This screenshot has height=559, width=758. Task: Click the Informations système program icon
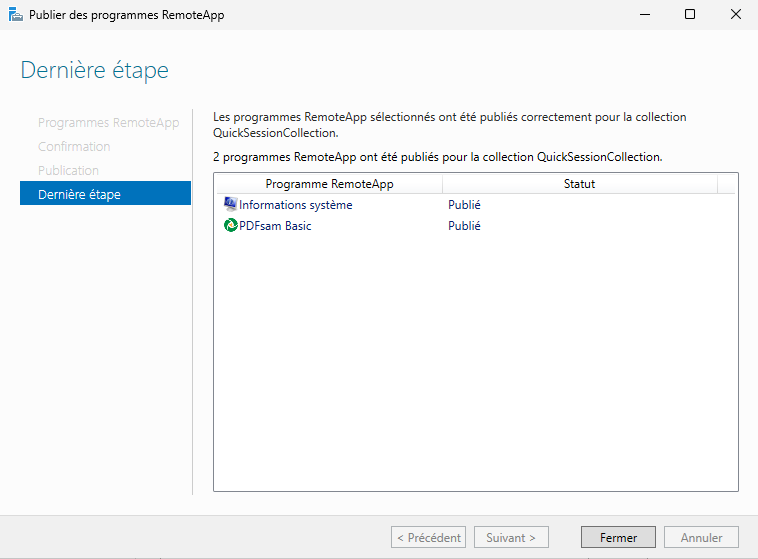230,205
